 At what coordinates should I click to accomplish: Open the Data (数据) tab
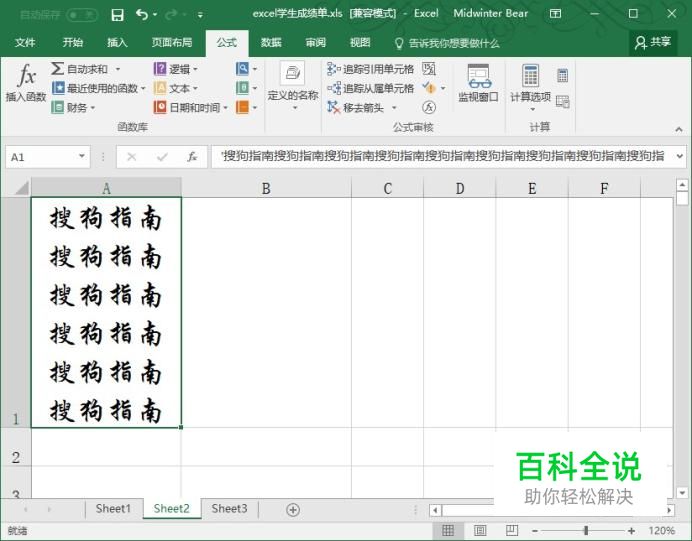pyautogui.click(x=271, y=42)
